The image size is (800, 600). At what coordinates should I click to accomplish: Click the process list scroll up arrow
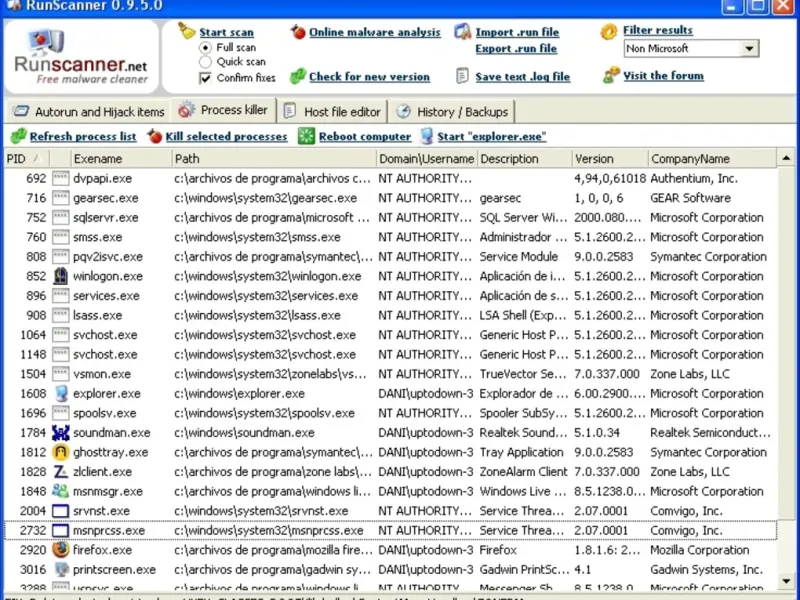click(786, 159)
